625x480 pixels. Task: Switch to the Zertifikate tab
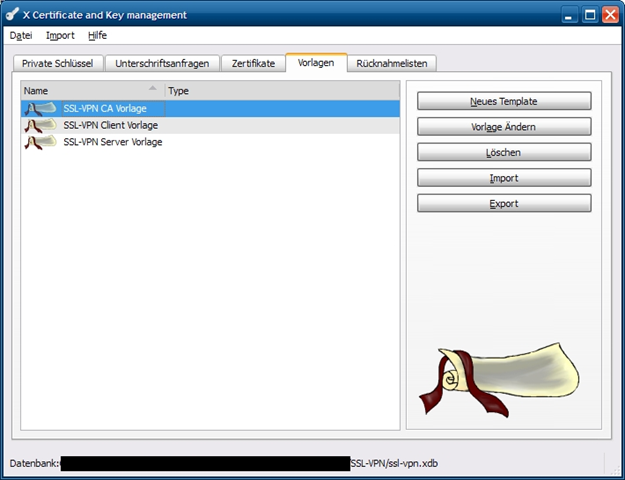pos(253,63)
